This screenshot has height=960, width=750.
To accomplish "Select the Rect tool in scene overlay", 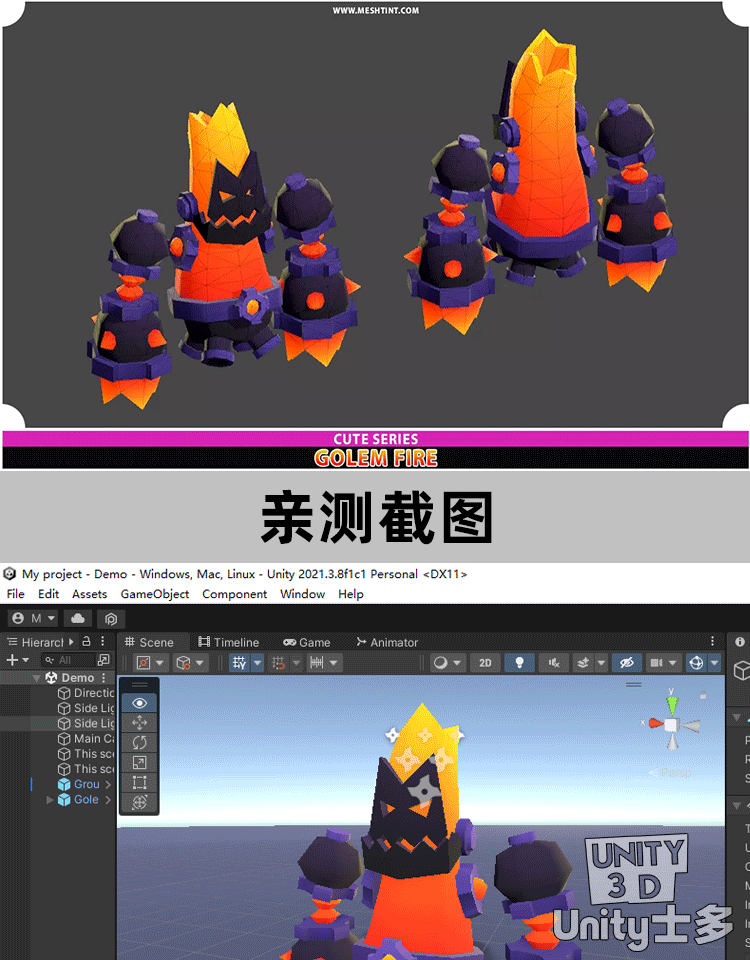I will [139, 782].
